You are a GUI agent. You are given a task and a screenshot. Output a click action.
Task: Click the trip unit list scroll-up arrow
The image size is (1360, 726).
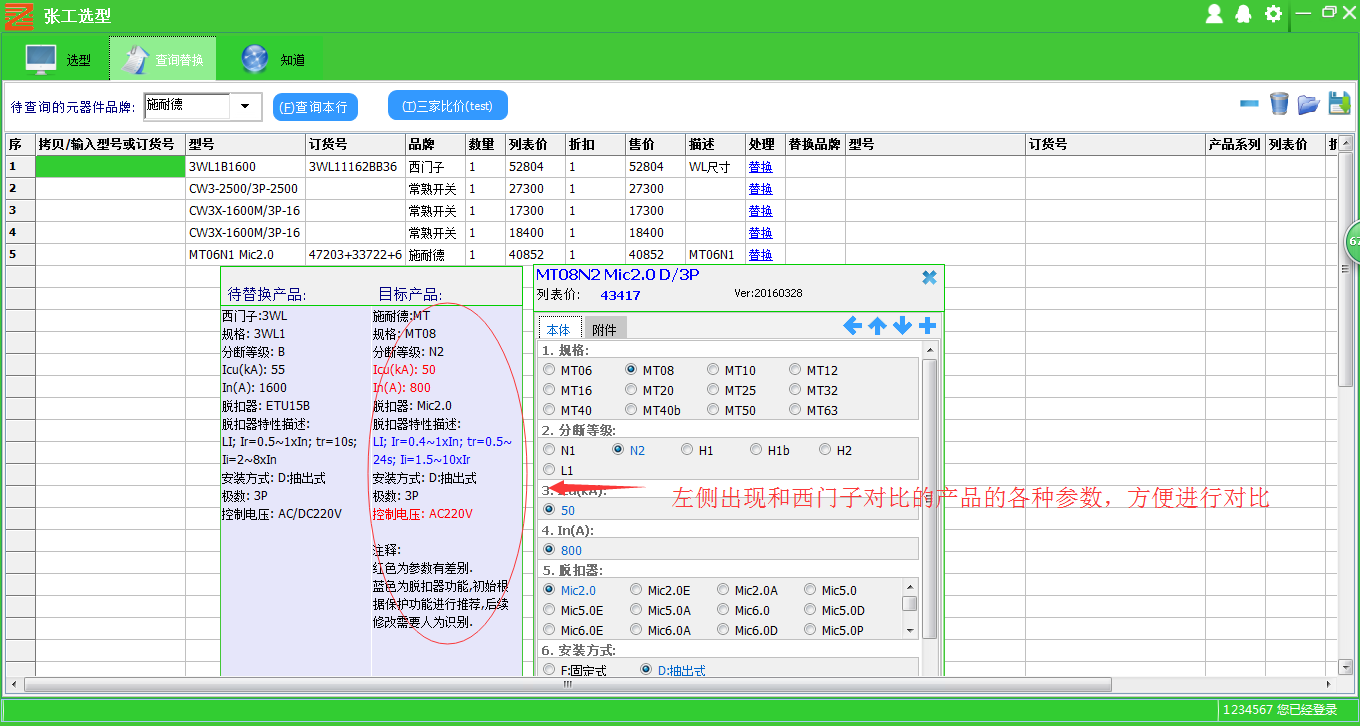pos(910,589)
